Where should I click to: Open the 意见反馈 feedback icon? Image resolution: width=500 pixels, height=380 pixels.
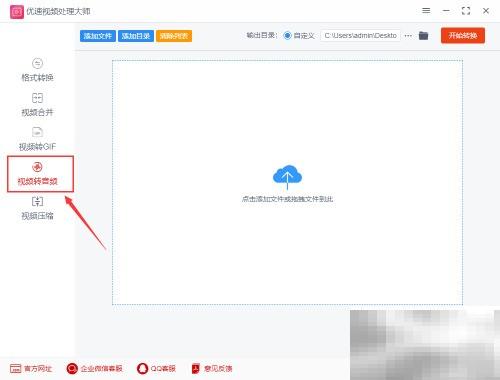coord(196,368)
